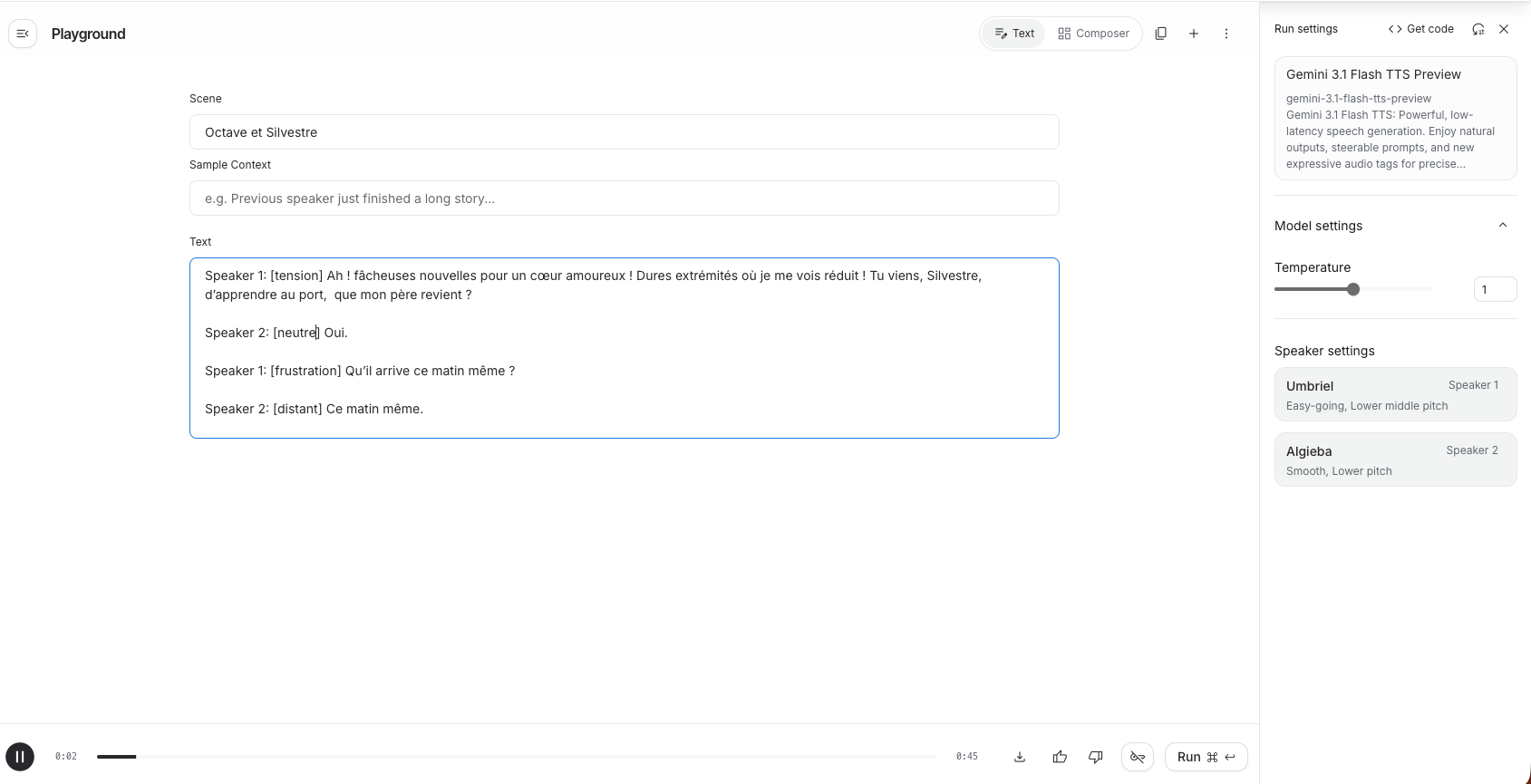Viewport: 1531px width, 784px height.
Task: Collapse the Model settings section
Action: click(x=1503, y=226)
